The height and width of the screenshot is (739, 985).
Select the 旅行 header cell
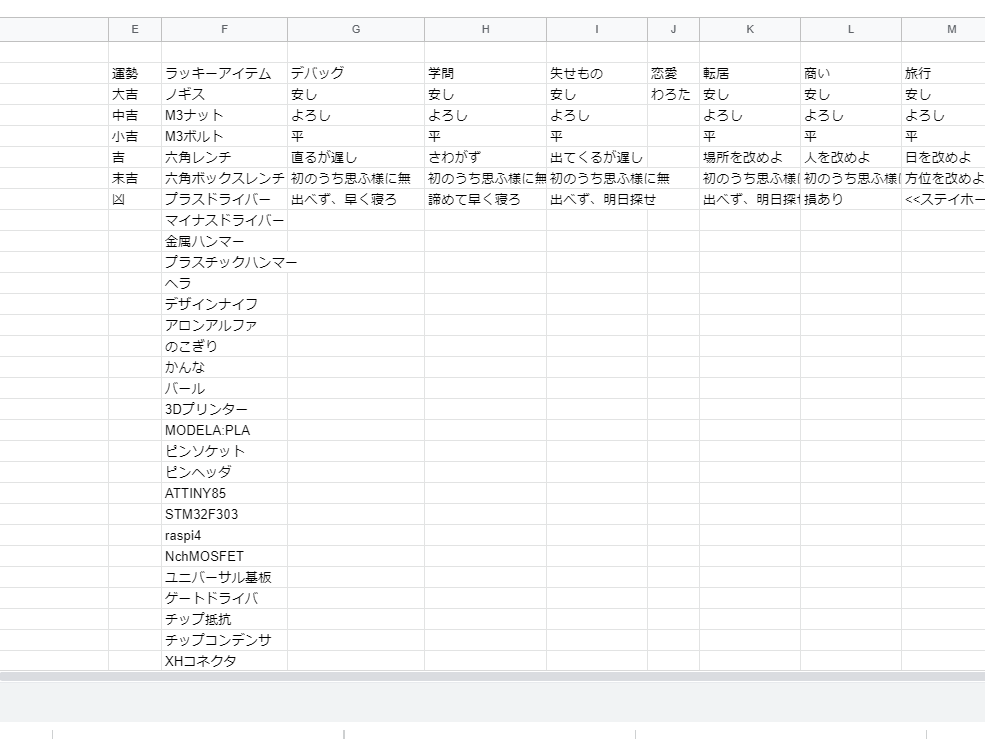click(943, 73)
